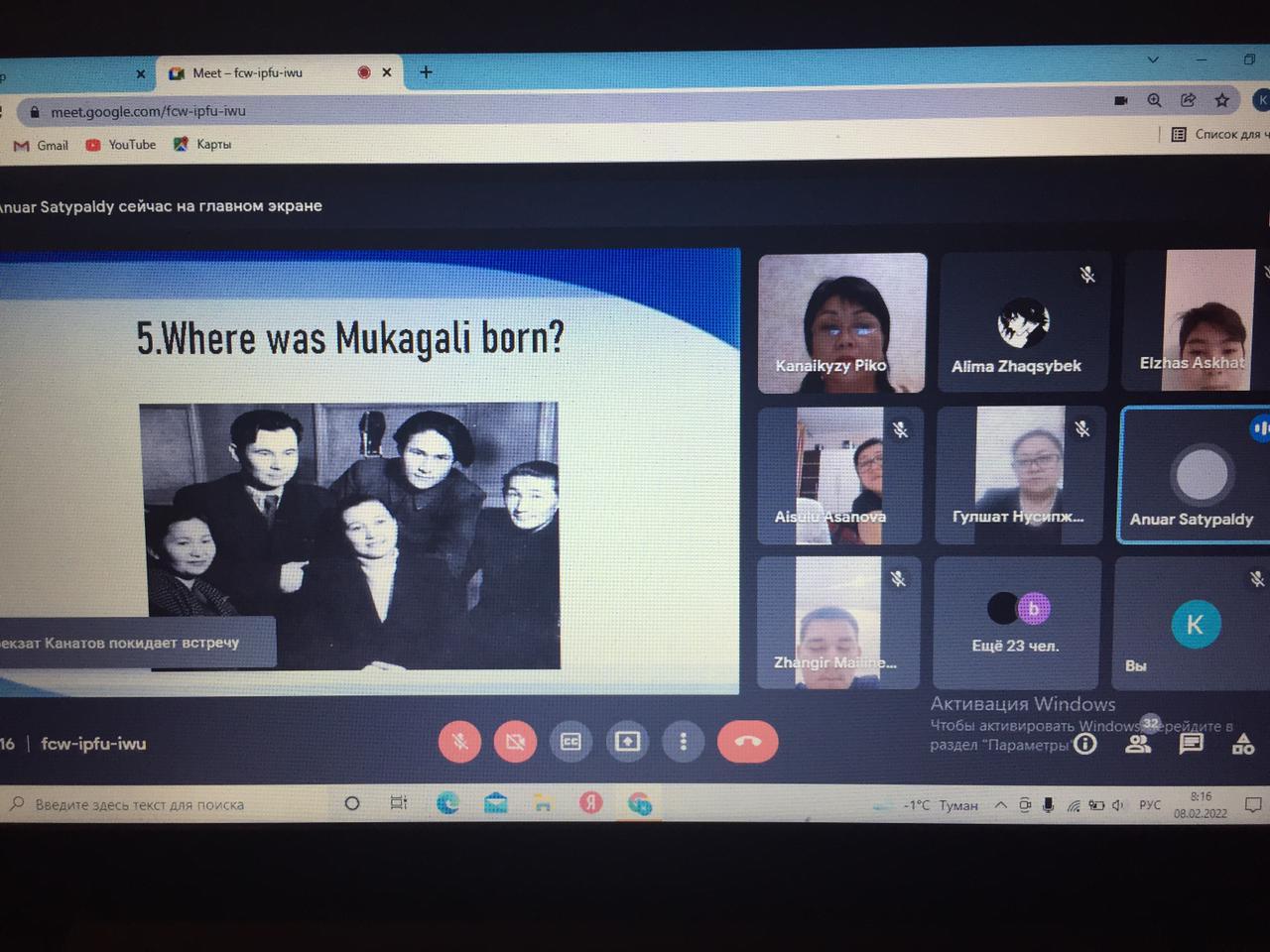This screenshot has height=952, width=1270.
Task: Open a new browser tab
Action: click(x=426, y=71)
